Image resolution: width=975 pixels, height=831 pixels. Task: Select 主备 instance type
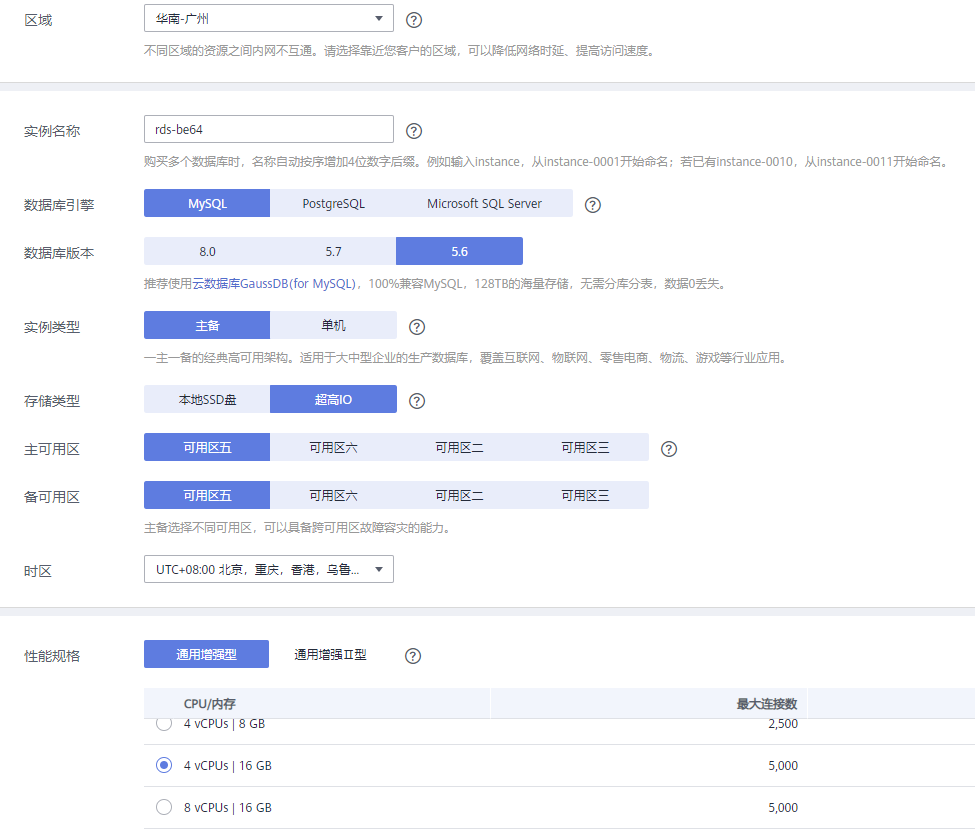point(207,325)
